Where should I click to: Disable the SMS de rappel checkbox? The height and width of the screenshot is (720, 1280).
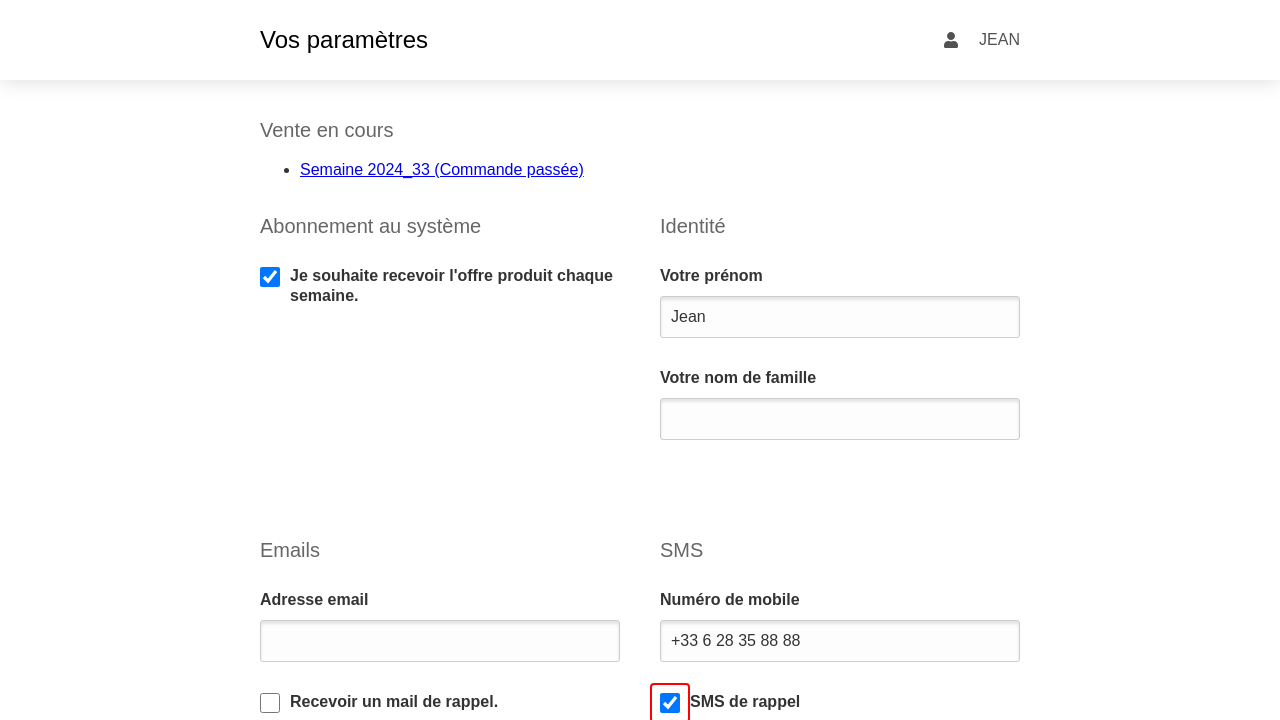pyautogui.click(x=670, y=703)
